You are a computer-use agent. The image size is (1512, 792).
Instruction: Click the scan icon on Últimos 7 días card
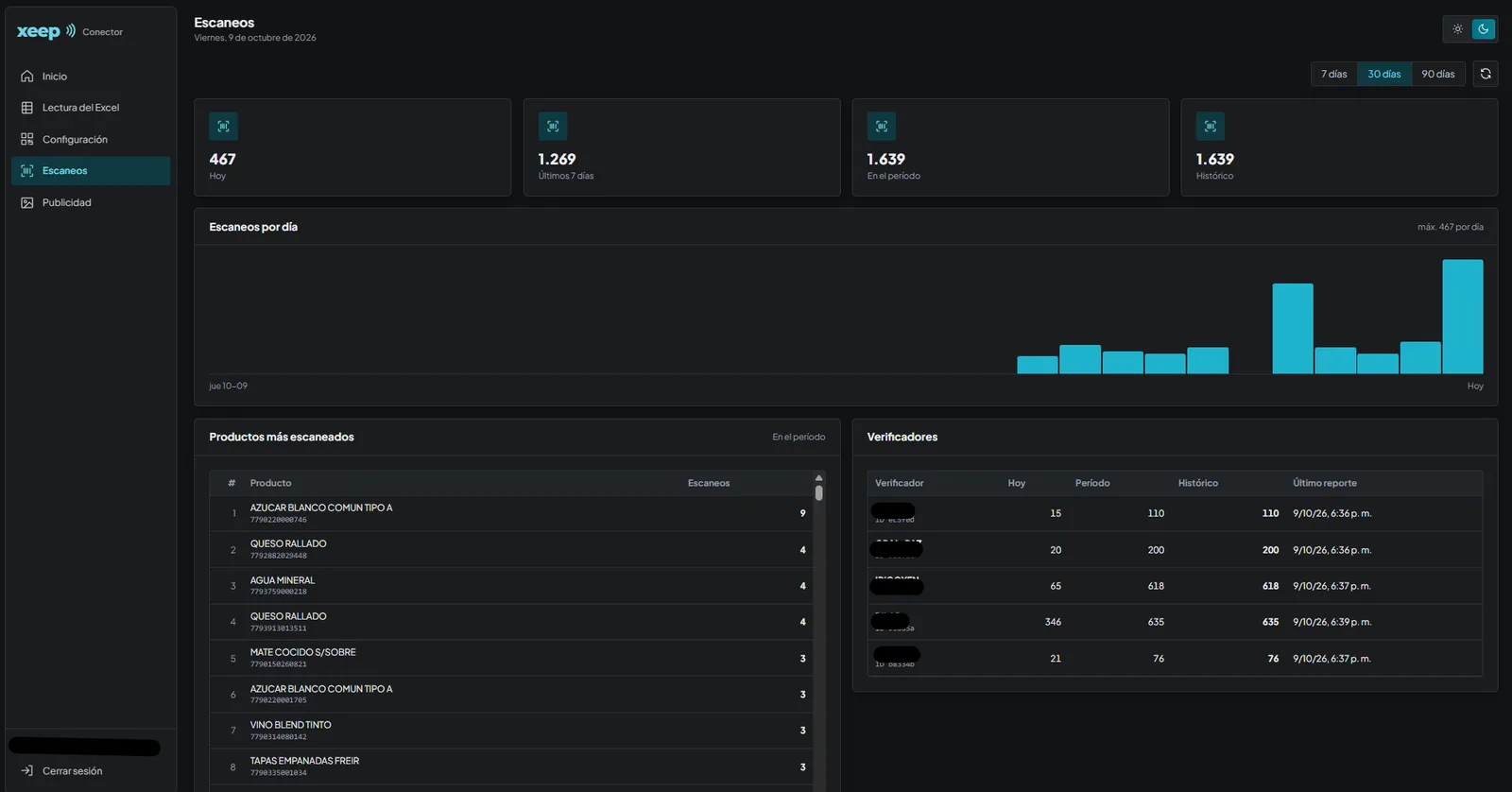(553, 127)
